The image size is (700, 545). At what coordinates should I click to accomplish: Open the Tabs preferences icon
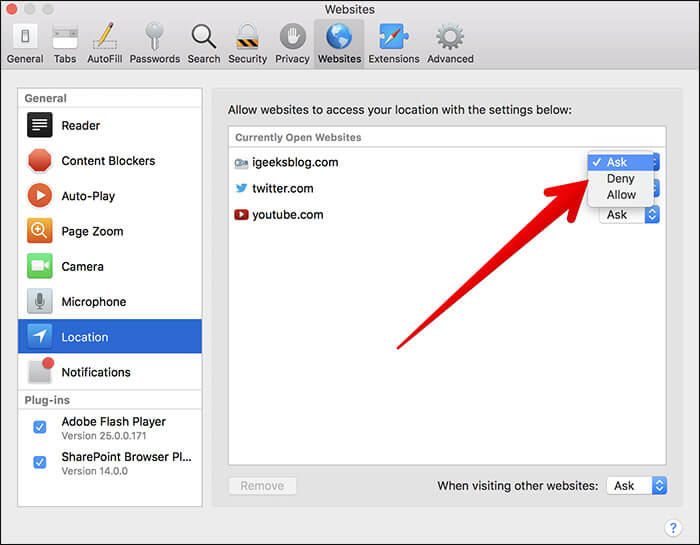tap(65, 36)
